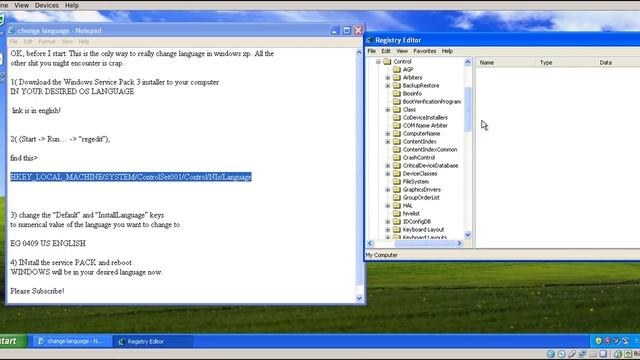Click the Data column header

pos(618,62)
